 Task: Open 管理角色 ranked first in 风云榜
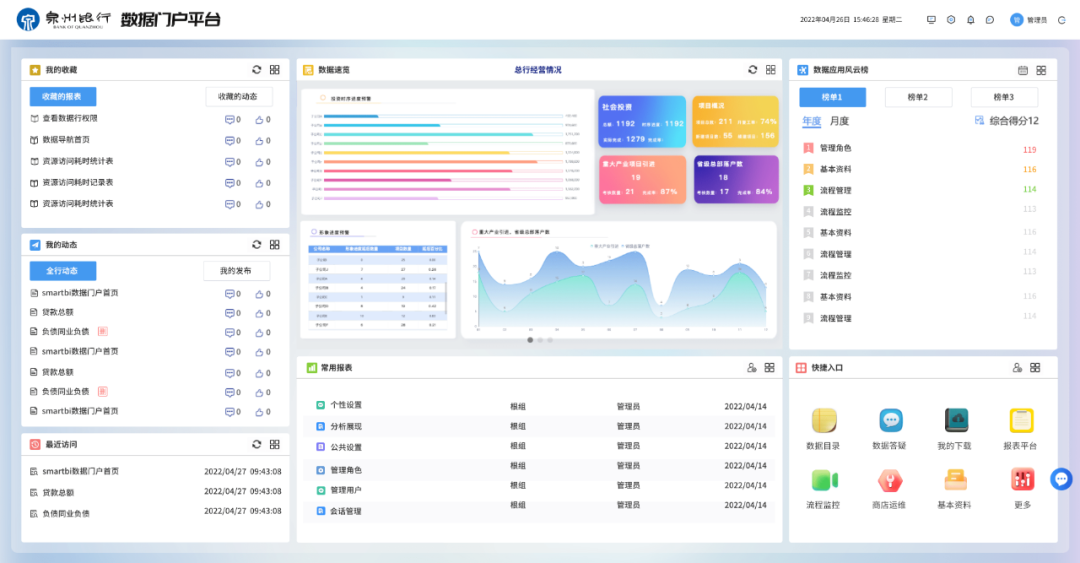(x=835, y=148)
